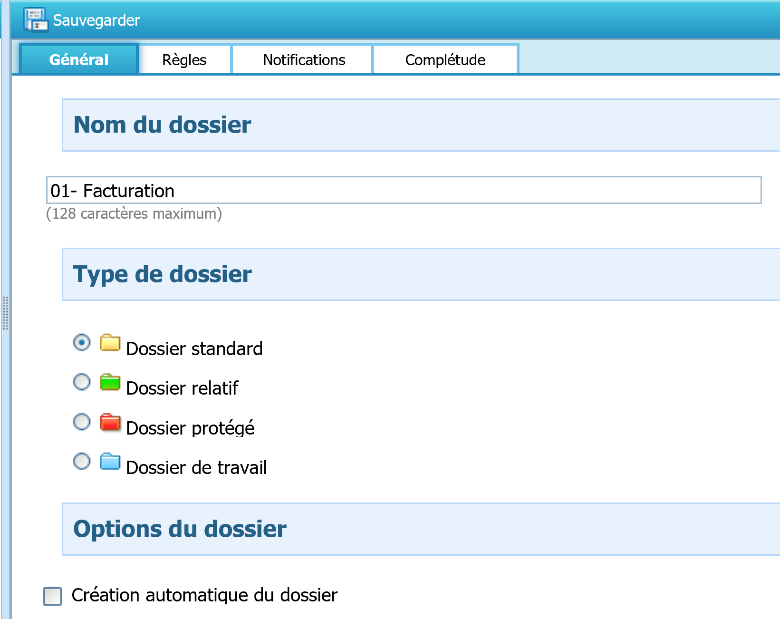Go to the Notifications tab
Viewport: 780px width, 619px height.
pos(303,60)
